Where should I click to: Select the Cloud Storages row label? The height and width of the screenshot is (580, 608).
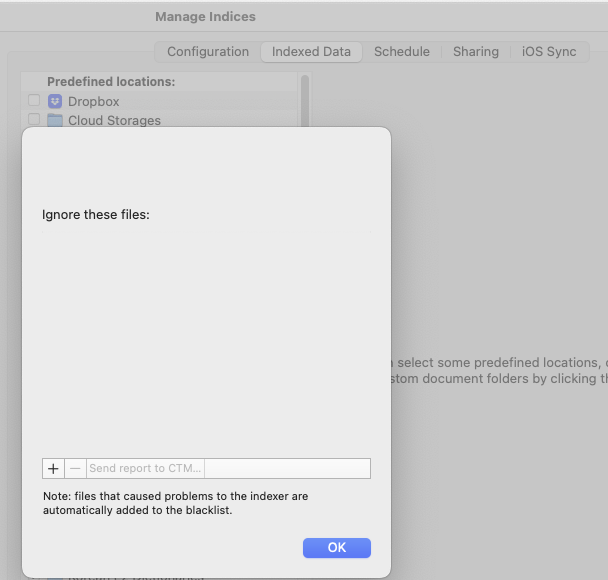[x=114, y=120]
